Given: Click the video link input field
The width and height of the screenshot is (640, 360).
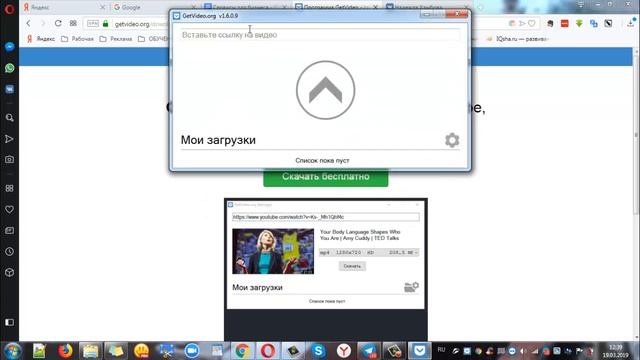Looking at the screenshot, I should point(320,35).
